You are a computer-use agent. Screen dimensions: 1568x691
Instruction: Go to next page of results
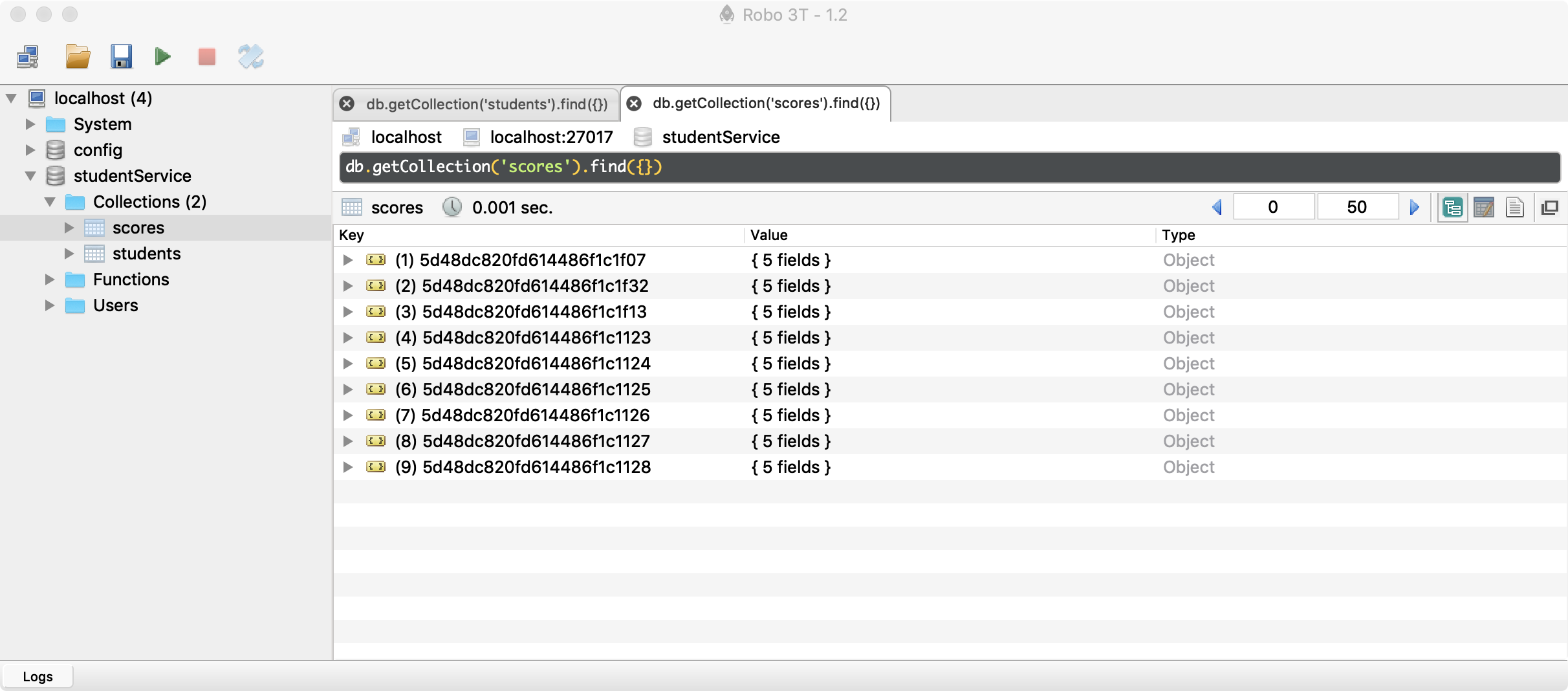point(1415,208)
